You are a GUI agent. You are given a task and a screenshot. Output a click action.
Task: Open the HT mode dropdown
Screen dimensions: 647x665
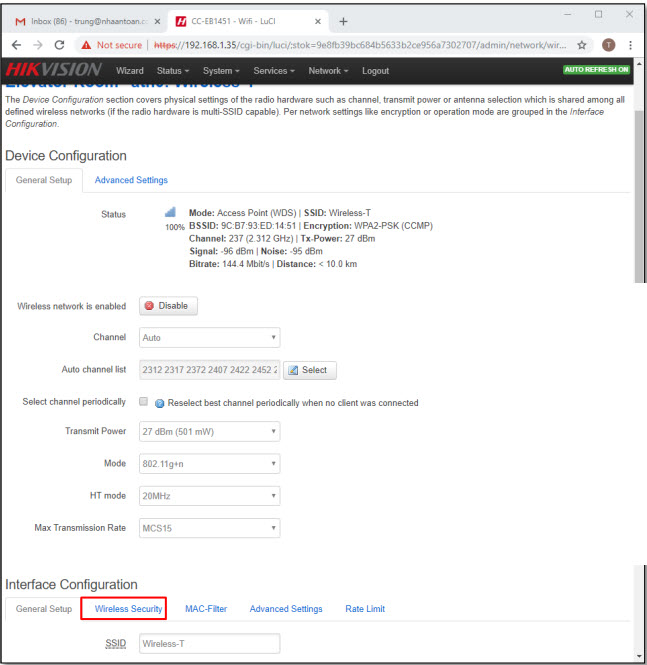[209, 496]
